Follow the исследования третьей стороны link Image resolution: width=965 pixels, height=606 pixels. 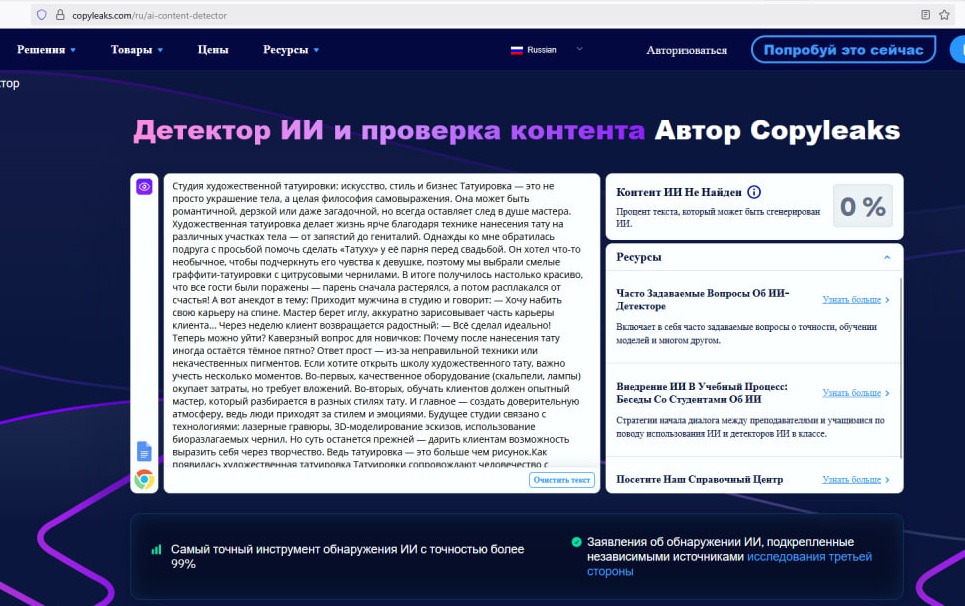[729, 564]
